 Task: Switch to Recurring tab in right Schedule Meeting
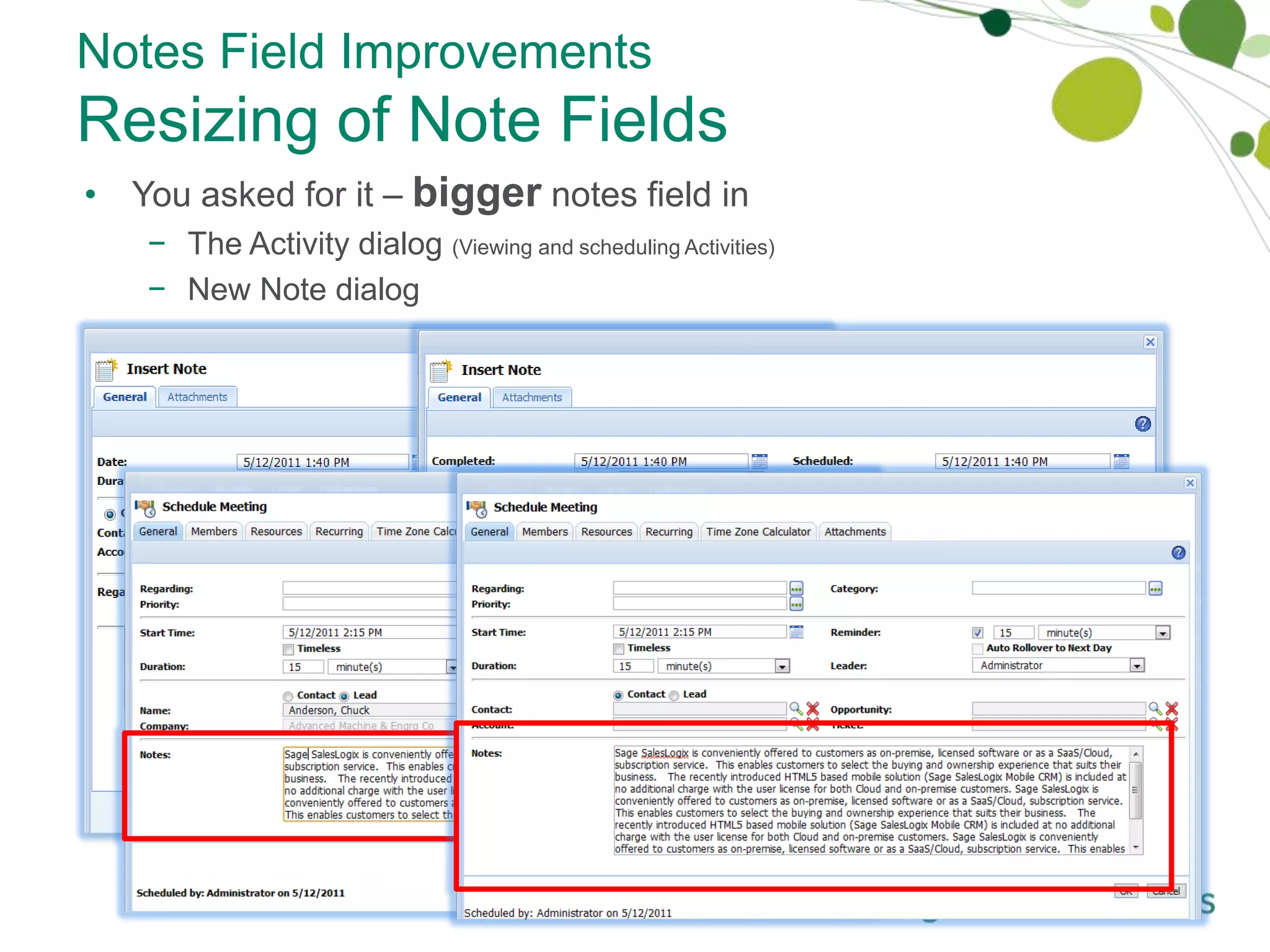[668, 532]
